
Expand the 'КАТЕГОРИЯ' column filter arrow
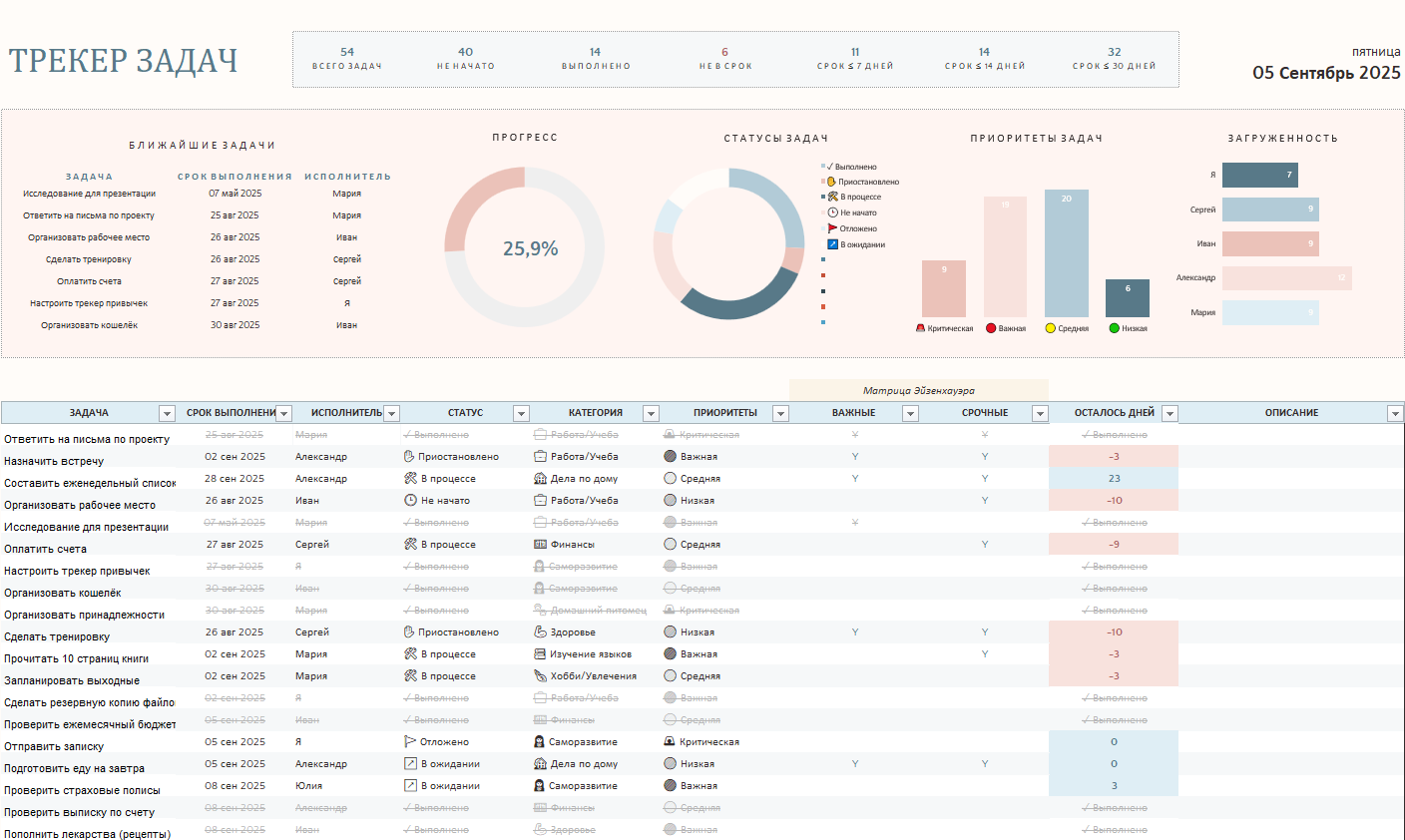point(651,413)
